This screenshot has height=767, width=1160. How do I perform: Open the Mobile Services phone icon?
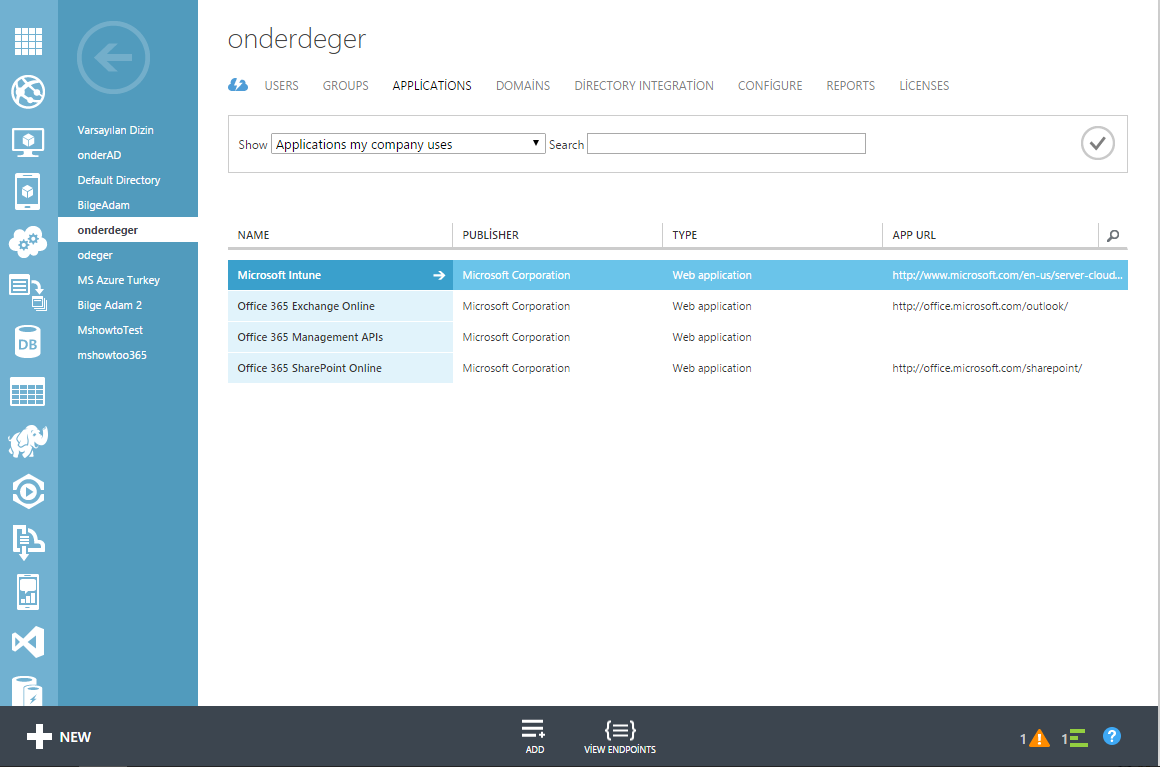click(x=28, y=192)
